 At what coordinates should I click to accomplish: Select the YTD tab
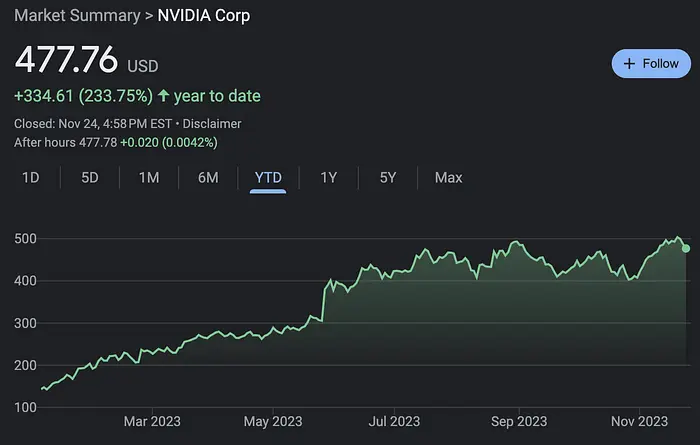(x=268, y=178)
